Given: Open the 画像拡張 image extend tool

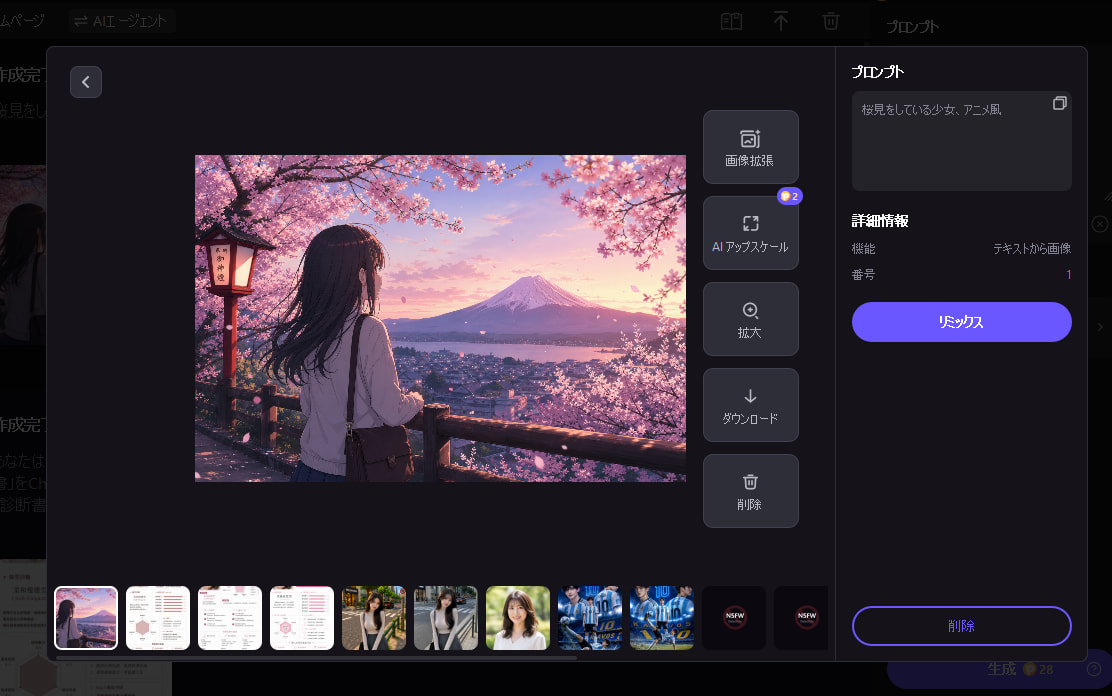Looking at the screenshot, I should tap(750, 147).
